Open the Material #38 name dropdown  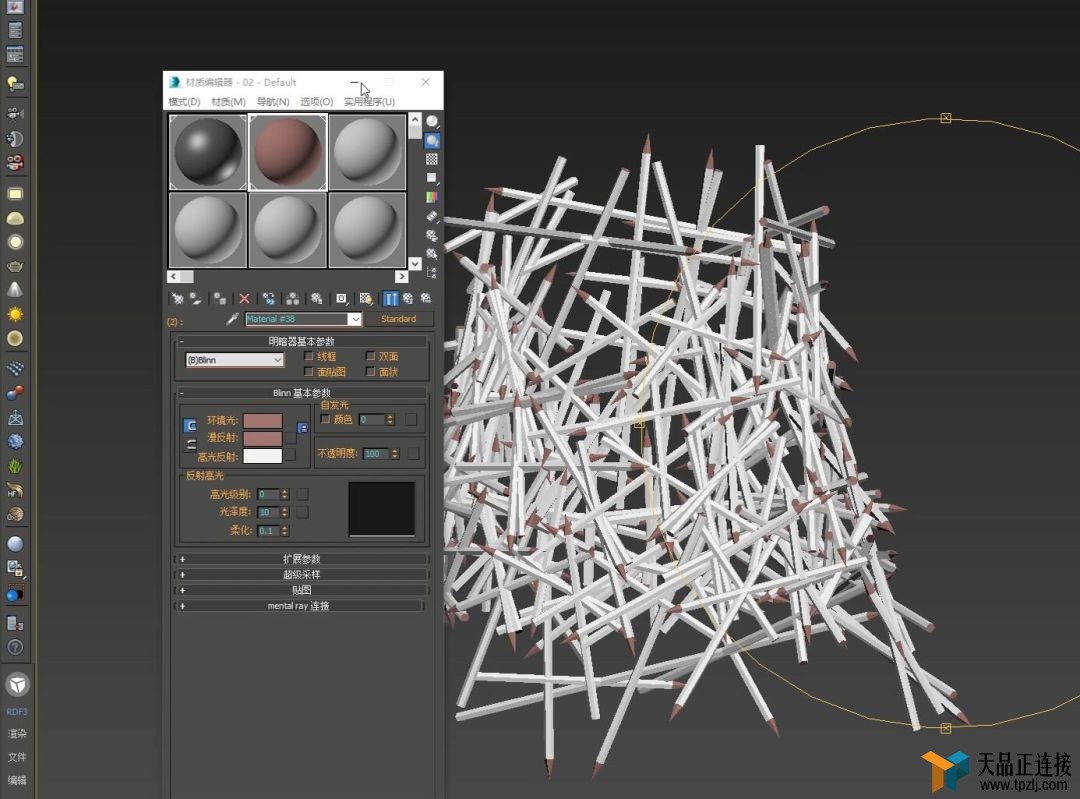click(354, 319)
